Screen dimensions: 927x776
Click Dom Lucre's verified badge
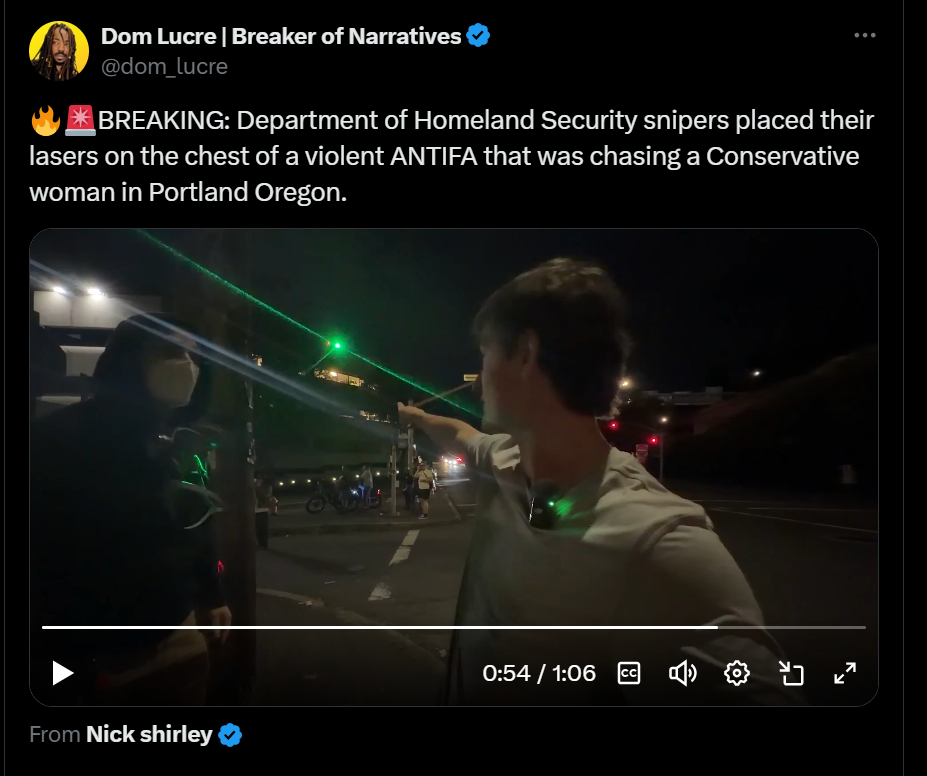point(478,35)
